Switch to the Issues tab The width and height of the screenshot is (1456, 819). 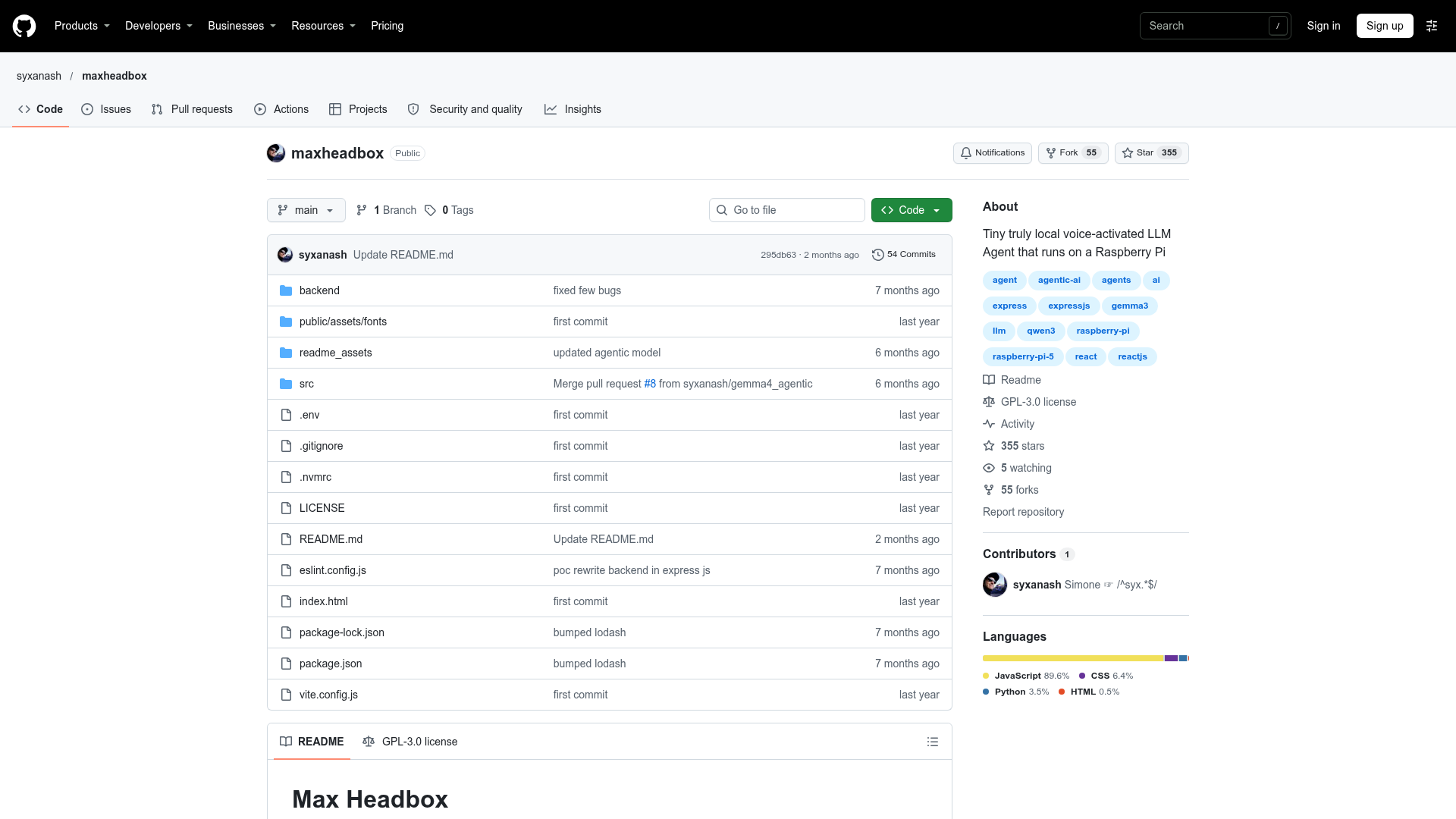(x=106, y=109)
